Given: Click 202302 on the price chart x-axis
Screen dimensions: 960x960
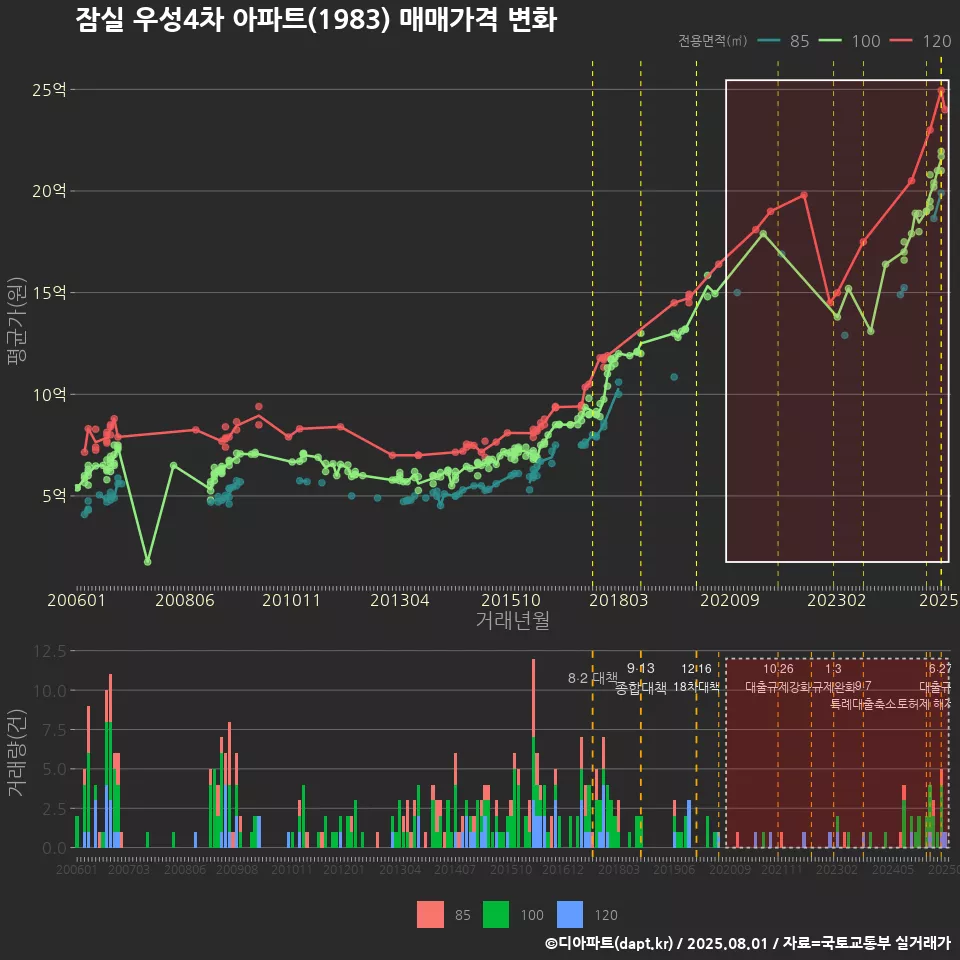Looking at the screenshot, I should click(x=836, y=600).
